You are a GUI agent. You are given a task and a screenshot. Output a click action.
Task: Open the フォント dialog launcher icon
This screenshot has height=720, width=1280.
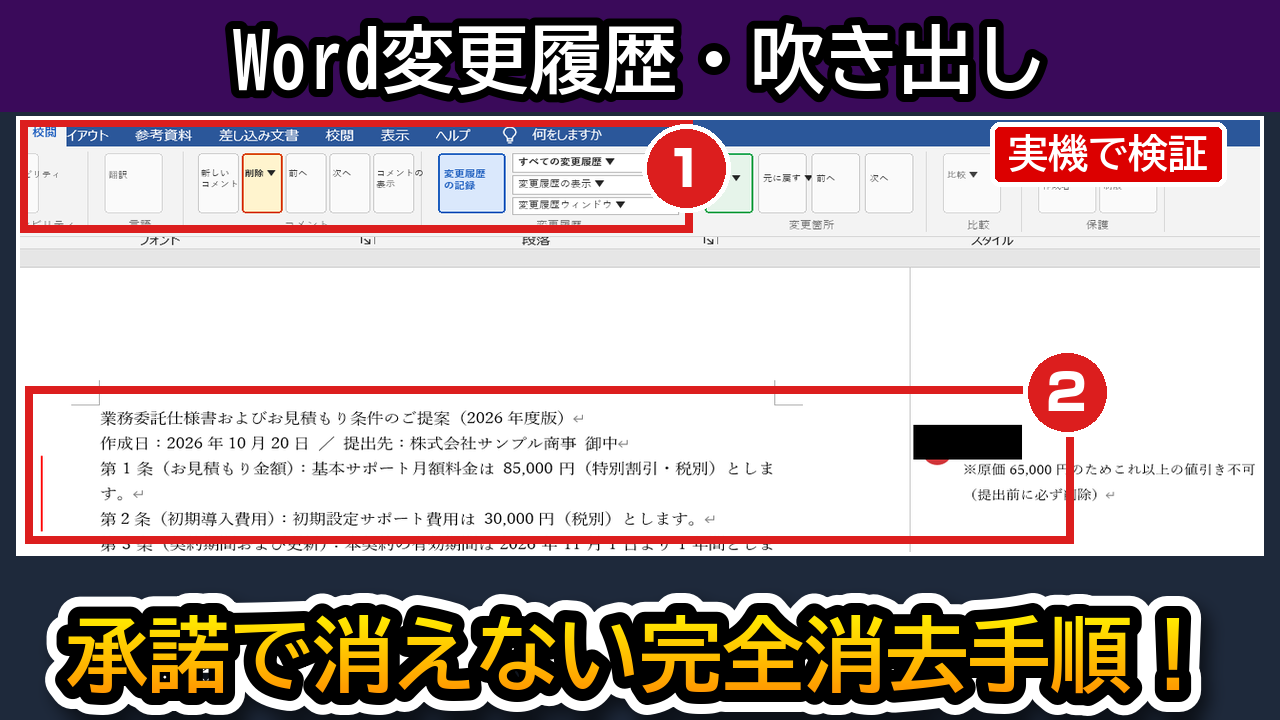click(366, 241)
